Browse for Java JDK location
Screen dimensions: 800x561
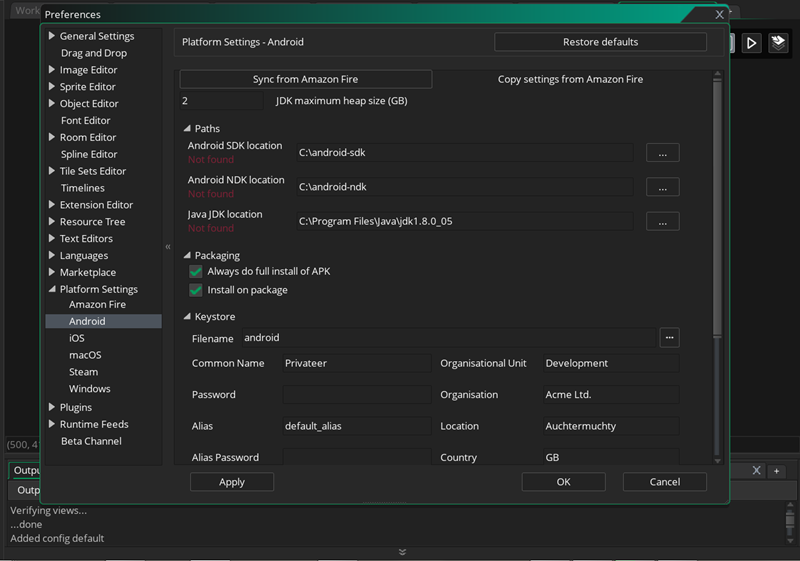pyautogui.click(x=662, y=221)
